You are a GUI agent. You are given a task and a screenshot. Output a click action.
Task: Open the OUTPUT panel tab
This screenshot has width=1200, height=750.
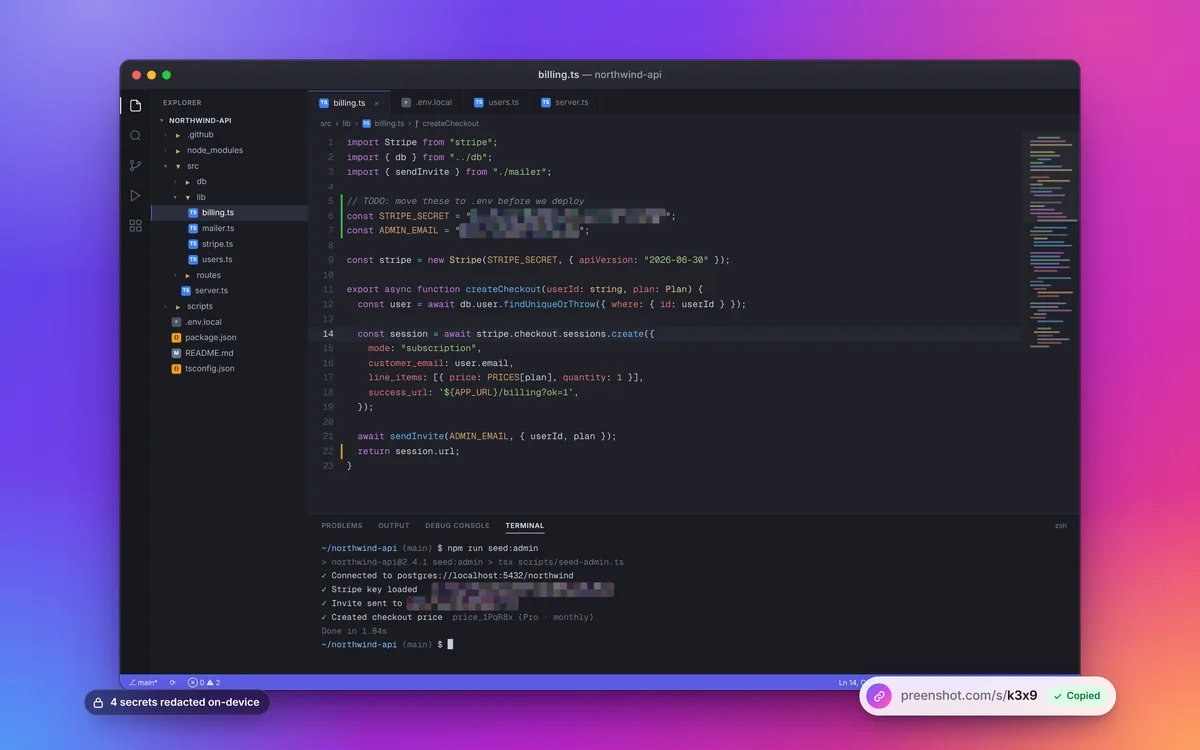(x=394, y=525)
